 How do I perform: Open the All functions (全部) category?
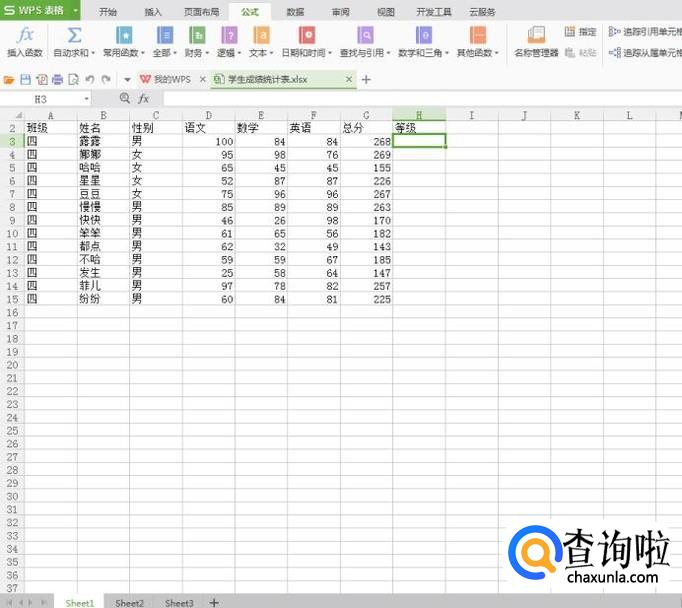(164, 42)
